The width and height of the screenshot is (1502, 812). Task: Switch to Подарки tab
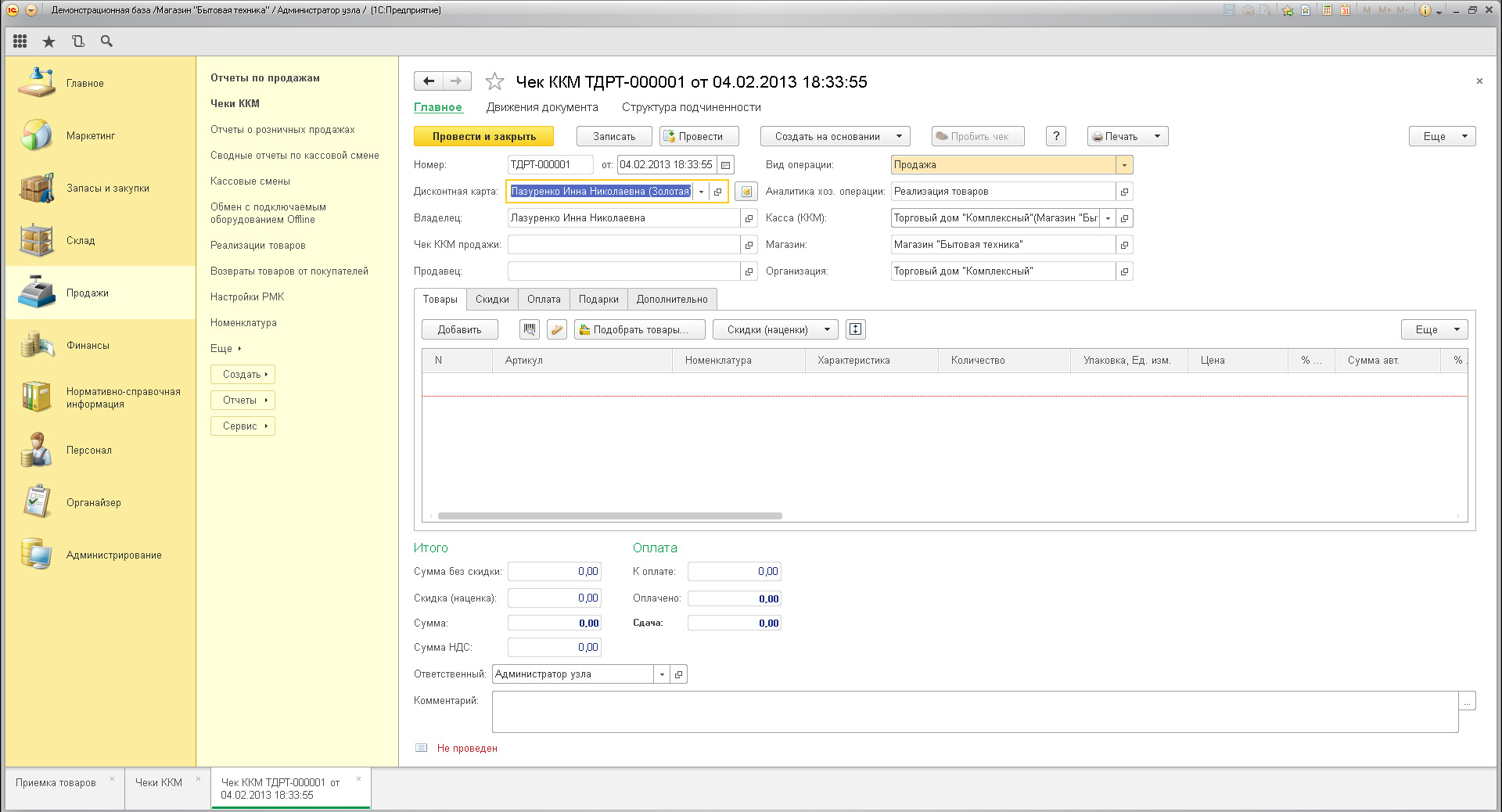coord(598,299)
